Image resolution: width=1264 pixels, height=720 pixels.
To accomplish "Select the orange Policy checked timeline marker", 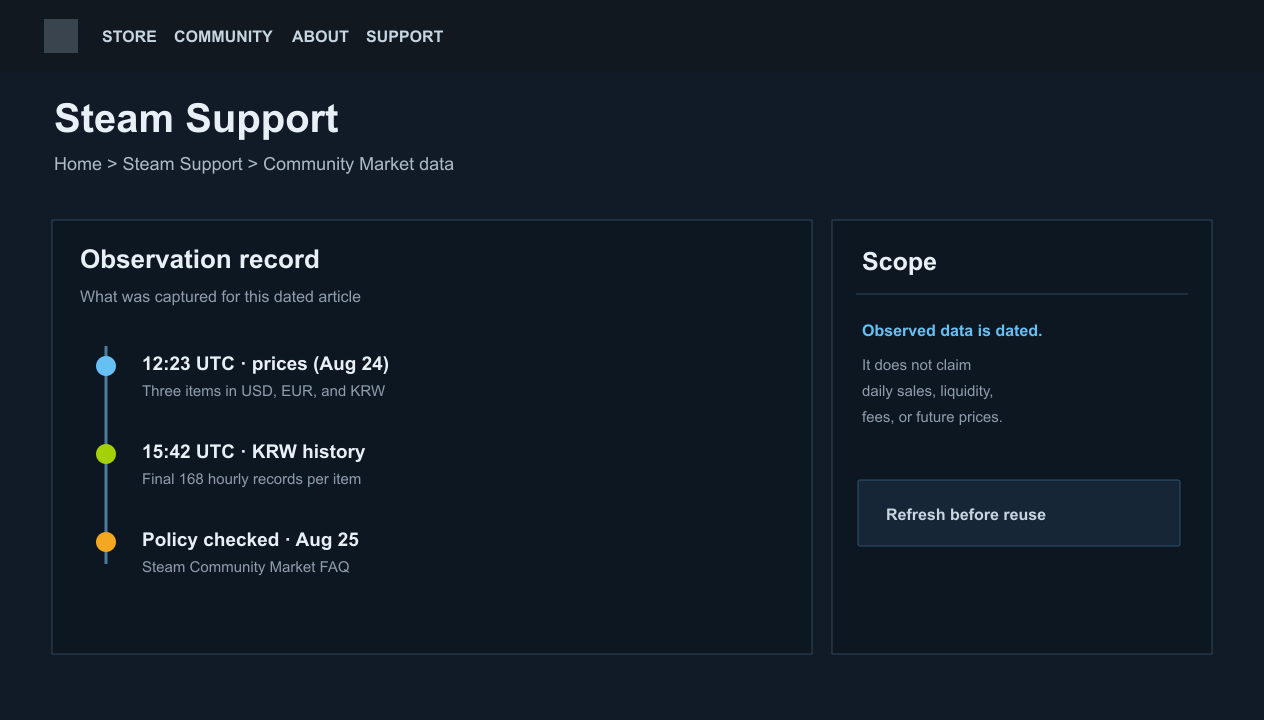I will click(106, 542).
